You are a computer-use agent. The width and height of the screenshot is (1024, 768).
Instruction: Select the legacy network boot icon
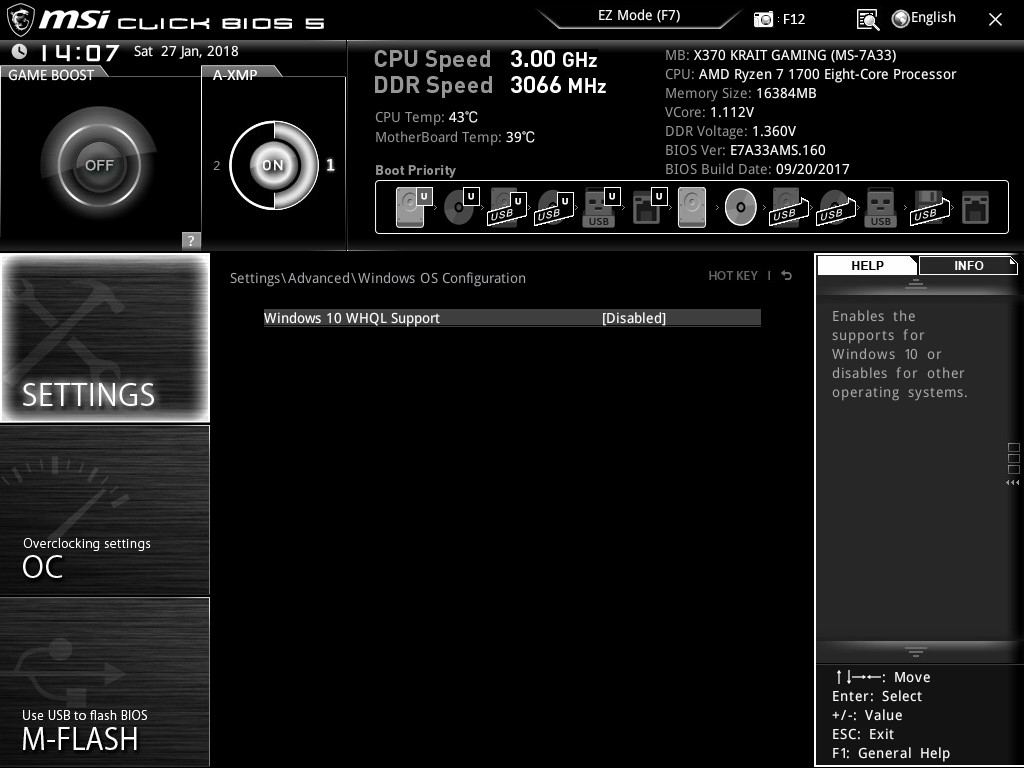(976, 207)
